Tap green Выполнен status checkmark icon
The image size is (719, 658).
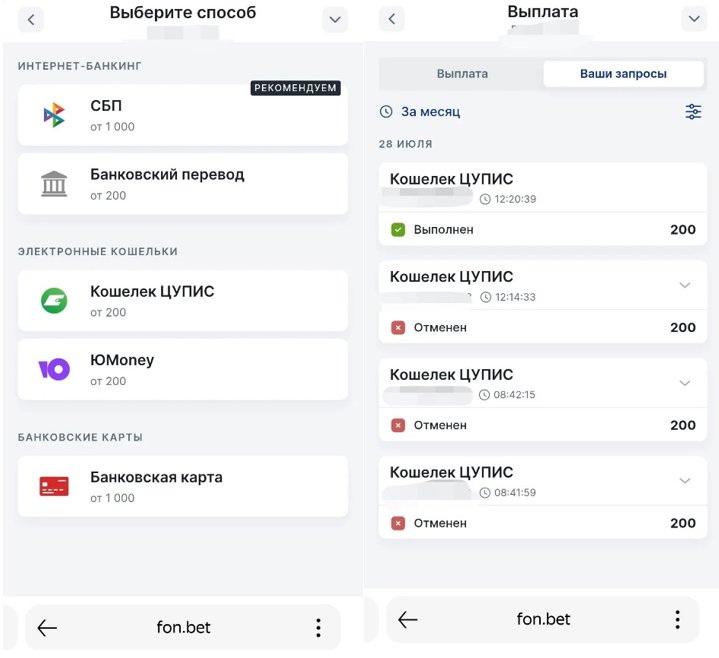(x=398, y=229)
